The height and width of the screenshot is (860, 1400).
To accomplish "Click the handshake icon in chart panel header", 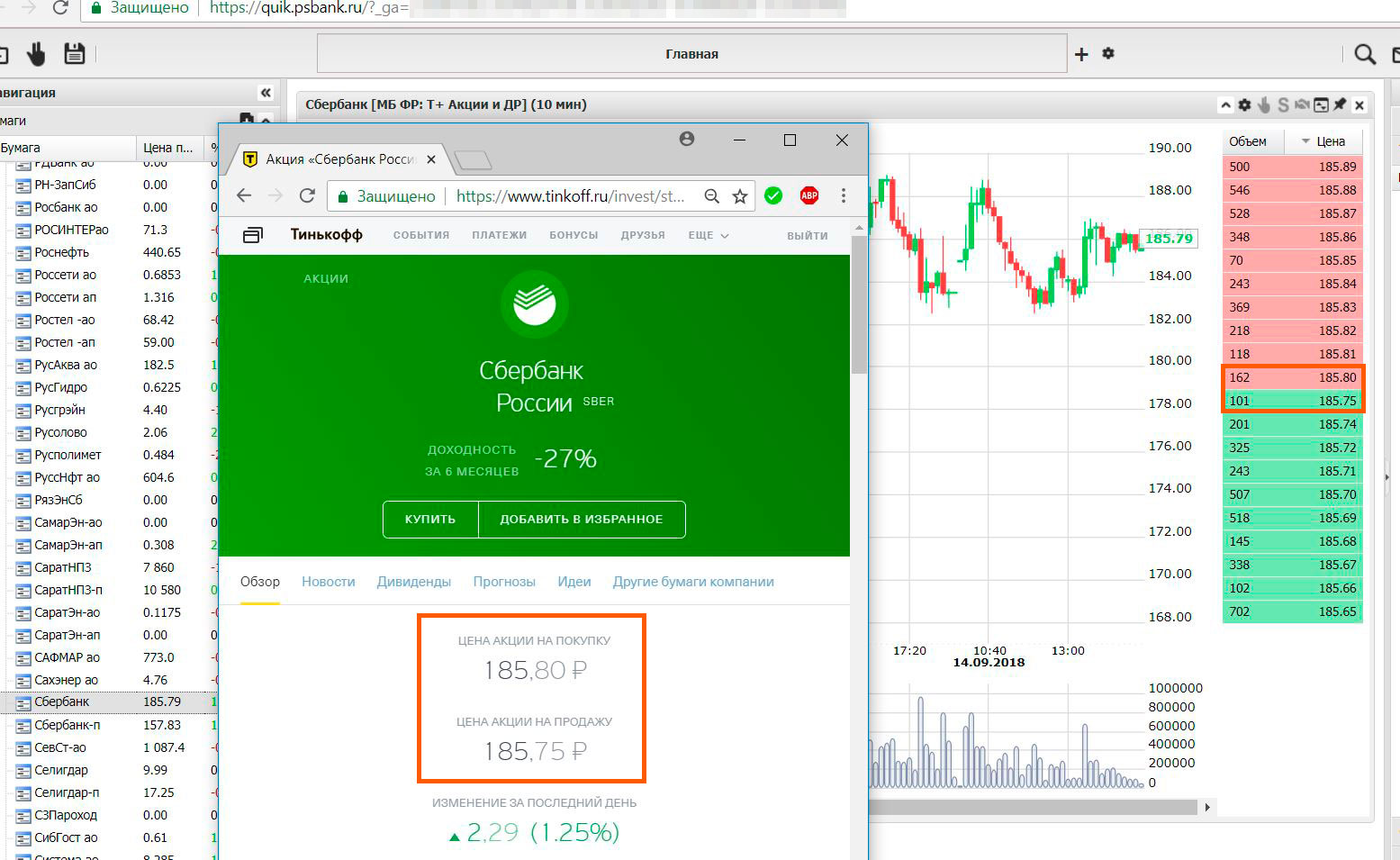I will click(x=1302, y=105).
